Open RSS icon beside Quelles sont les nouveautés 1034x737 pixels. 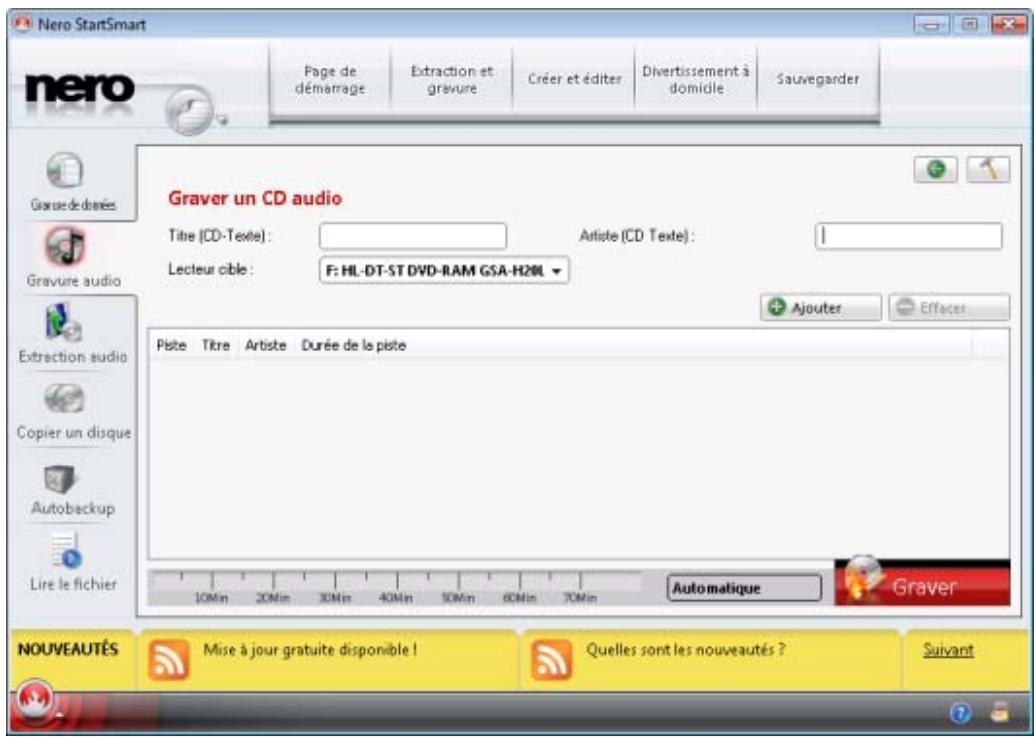point(551,659)
